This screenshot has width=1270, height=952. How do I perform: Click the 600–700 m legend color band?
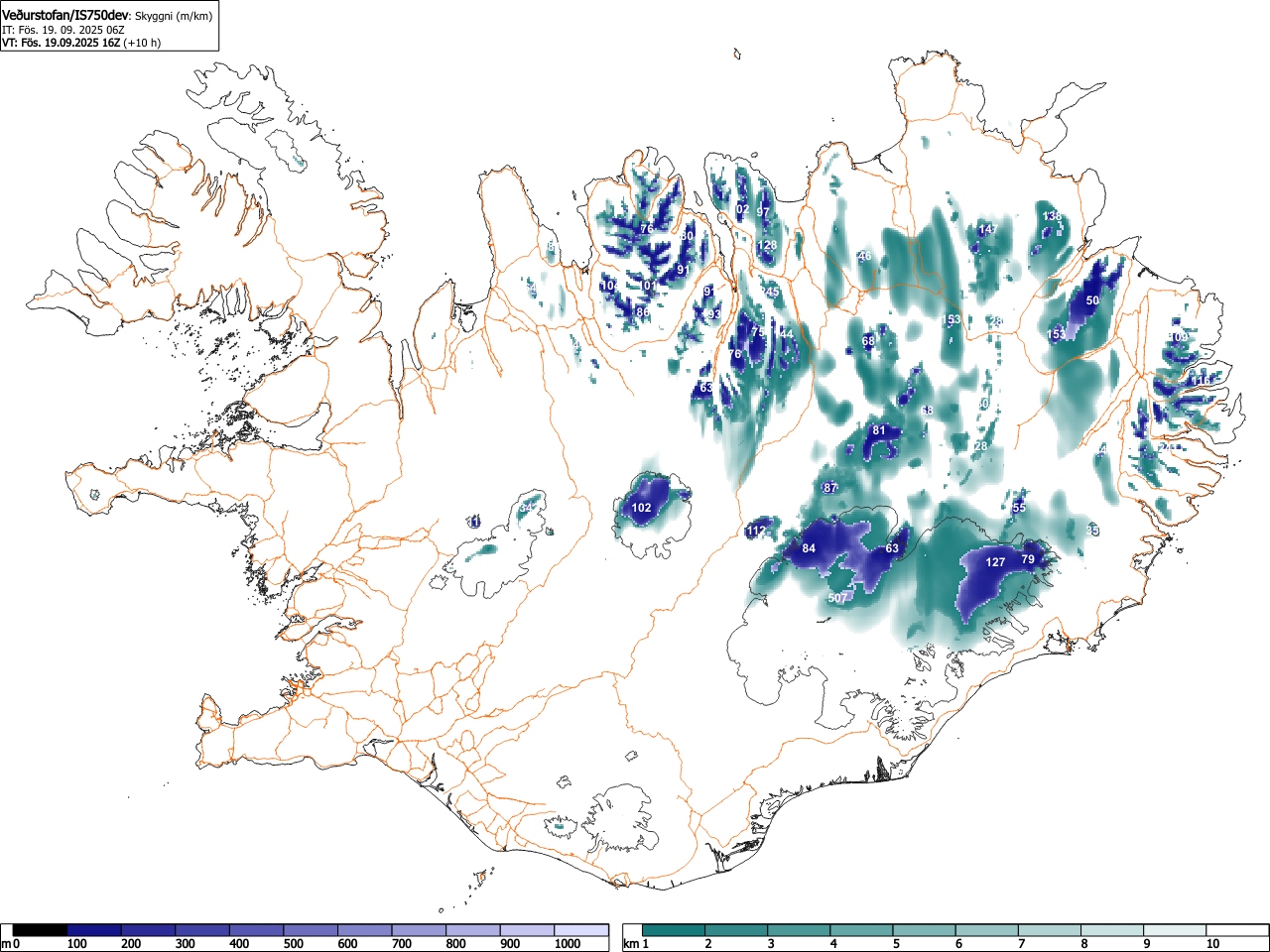click(x=365, y=930)
